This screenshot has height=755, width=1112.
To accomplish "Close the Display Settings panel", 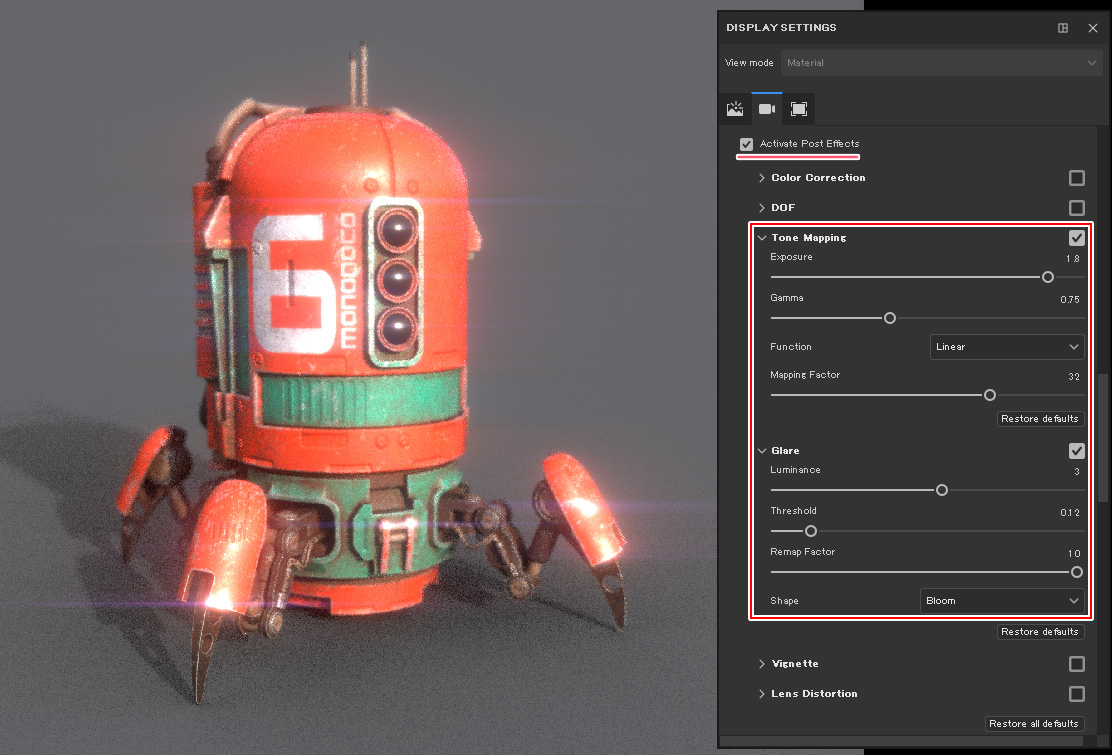I will (x=1093, y=28).
